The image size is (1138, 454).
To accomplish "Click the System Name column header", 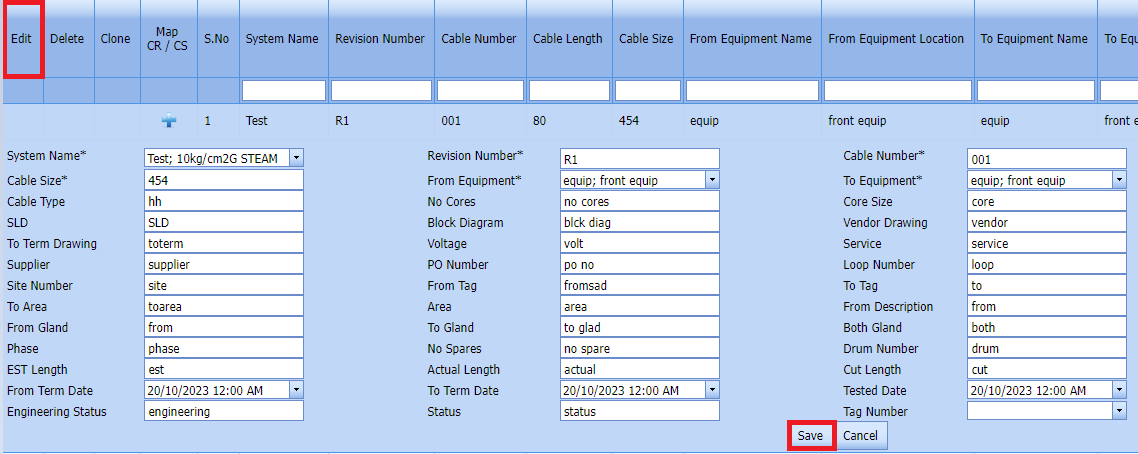I will [282, 39].
